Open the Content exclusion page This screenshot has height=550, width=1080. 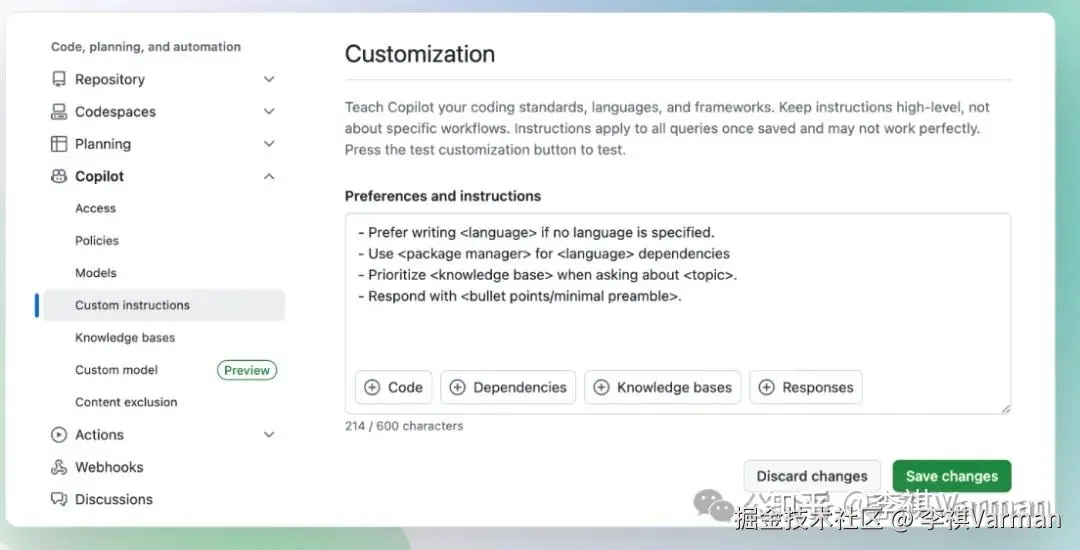tap(126, 402)
